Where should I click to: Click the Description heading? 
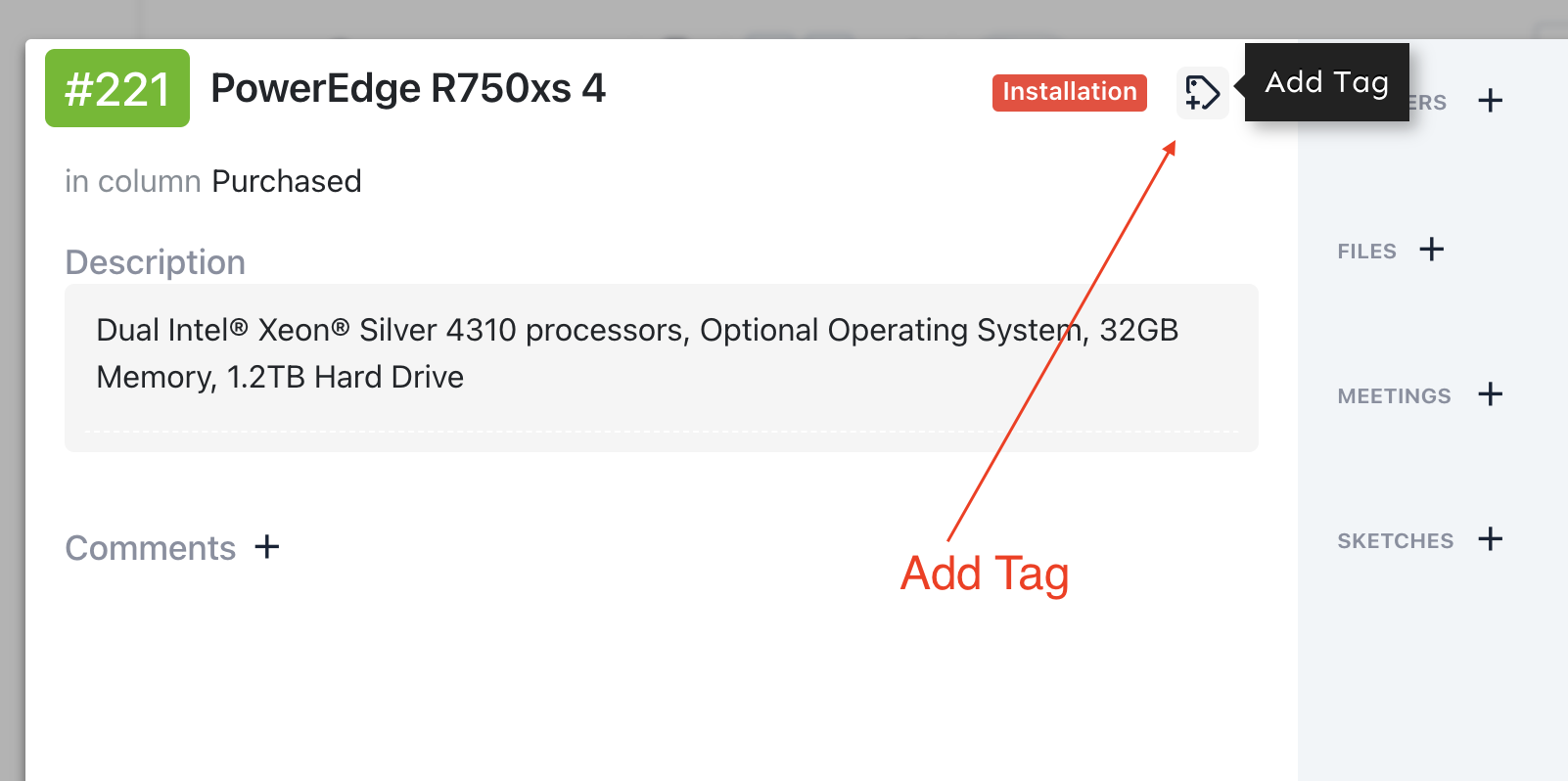(155, 262)
